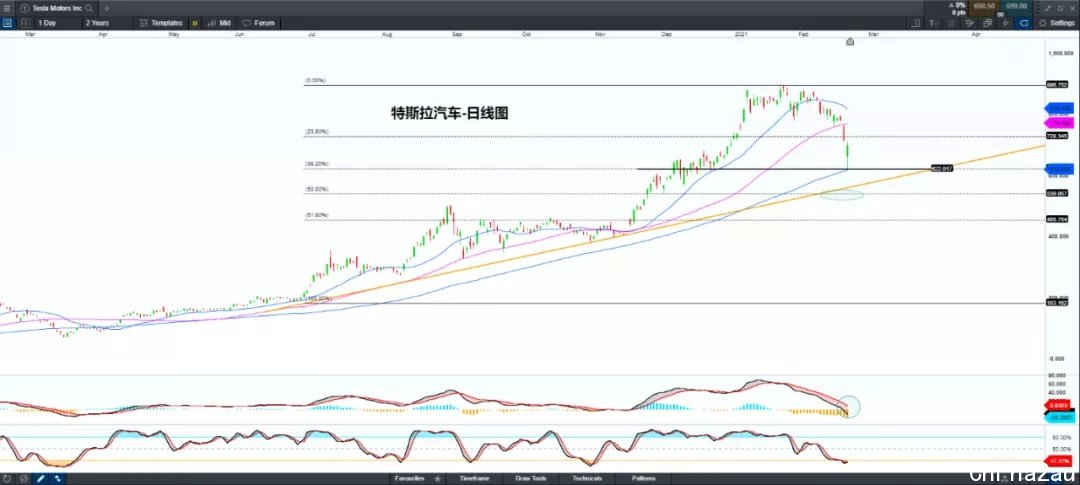This screenshot has height=485, width=1080.
Task: Search instrument with magnifier next to Tesla Motors Inc
Action: (x=88, y=8)
